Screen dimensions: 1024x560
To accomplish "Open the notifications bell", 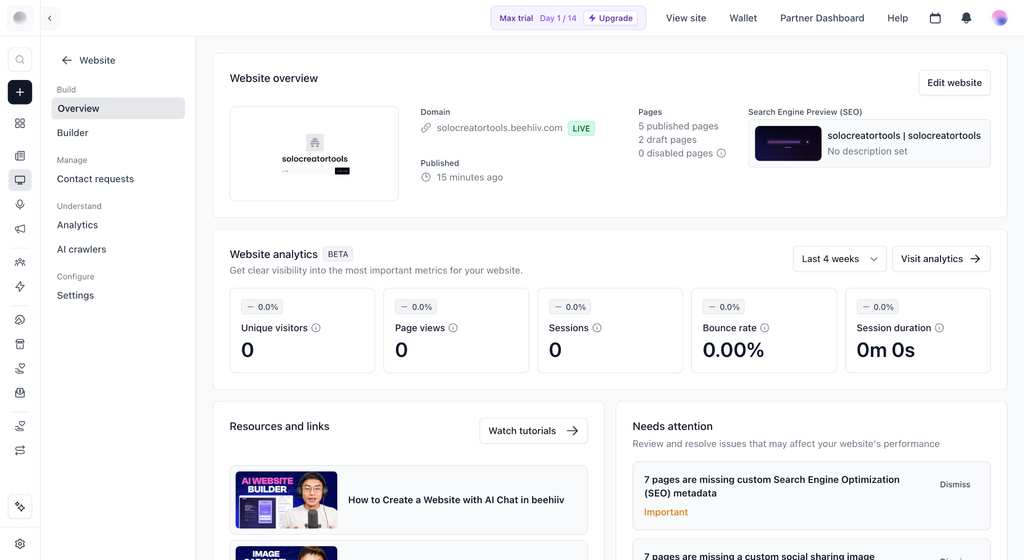I will coord(967,18).
